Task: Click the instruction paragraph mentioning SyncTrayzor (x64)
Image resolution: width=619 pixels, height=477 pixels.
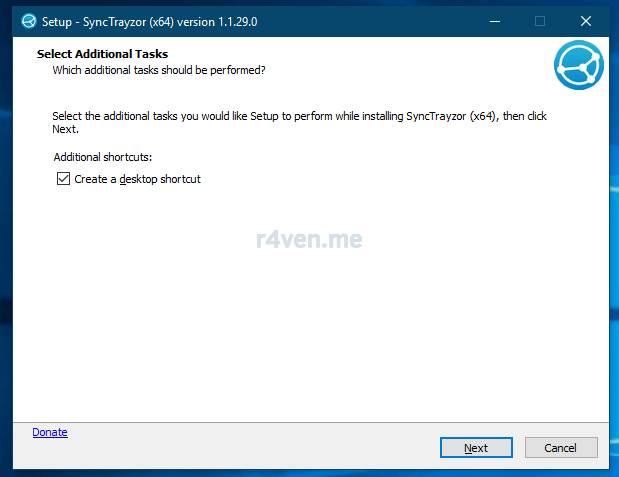Action: point(298,123)
